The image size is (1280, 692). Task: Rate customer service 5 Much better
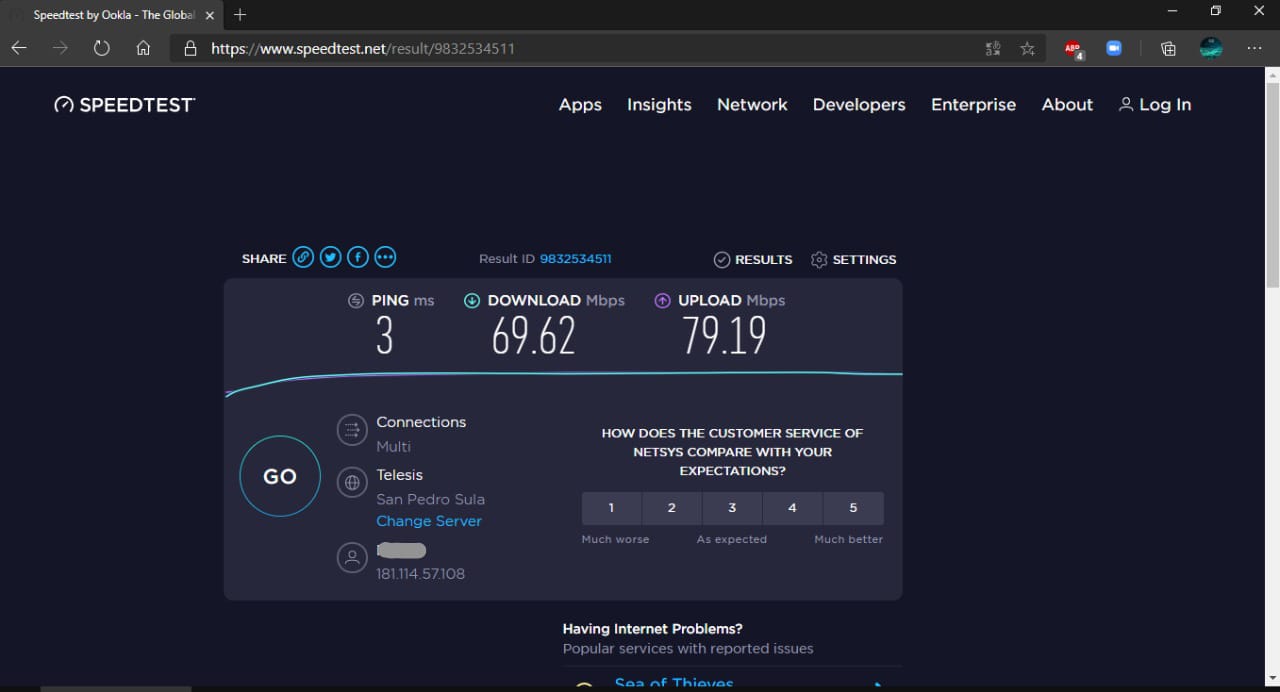point(853,508)
